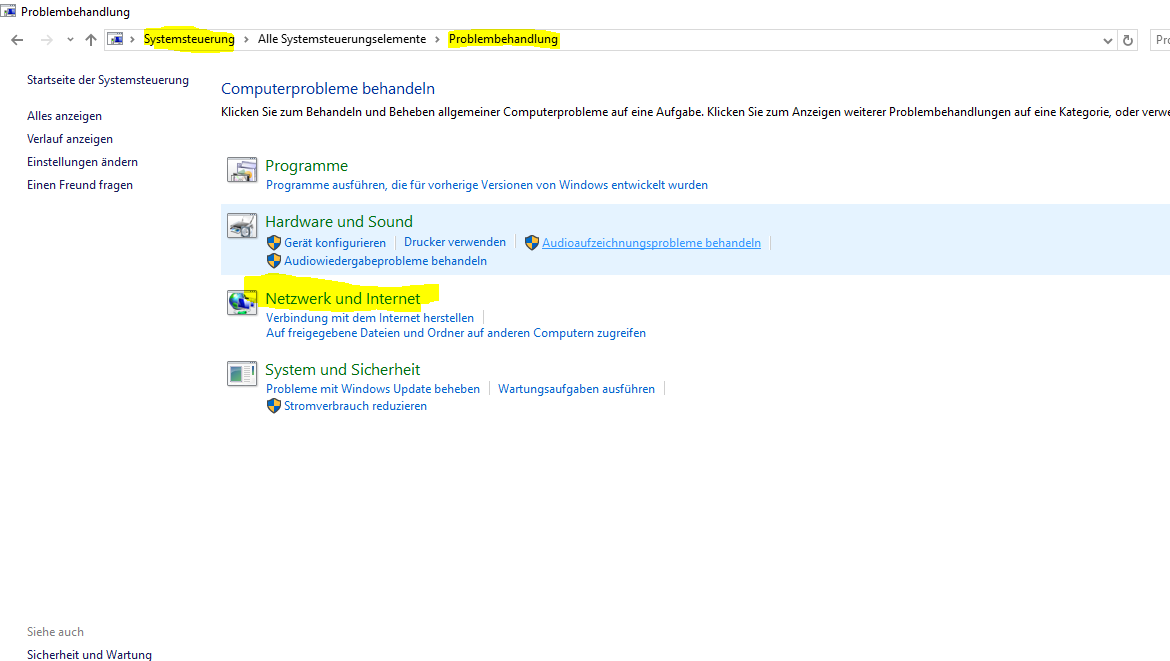This screenshot has height=661, width=1170.
Task: Click Problembehandlung breadcrumb
Action: pos(503,40)
